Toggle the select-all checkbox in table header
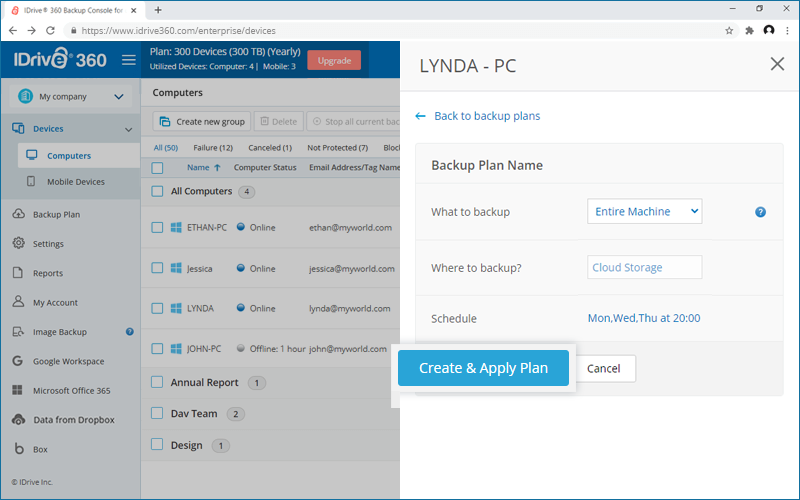Viewport: 800px width, 500px height. pyautogui.click(x=157, y=168)
